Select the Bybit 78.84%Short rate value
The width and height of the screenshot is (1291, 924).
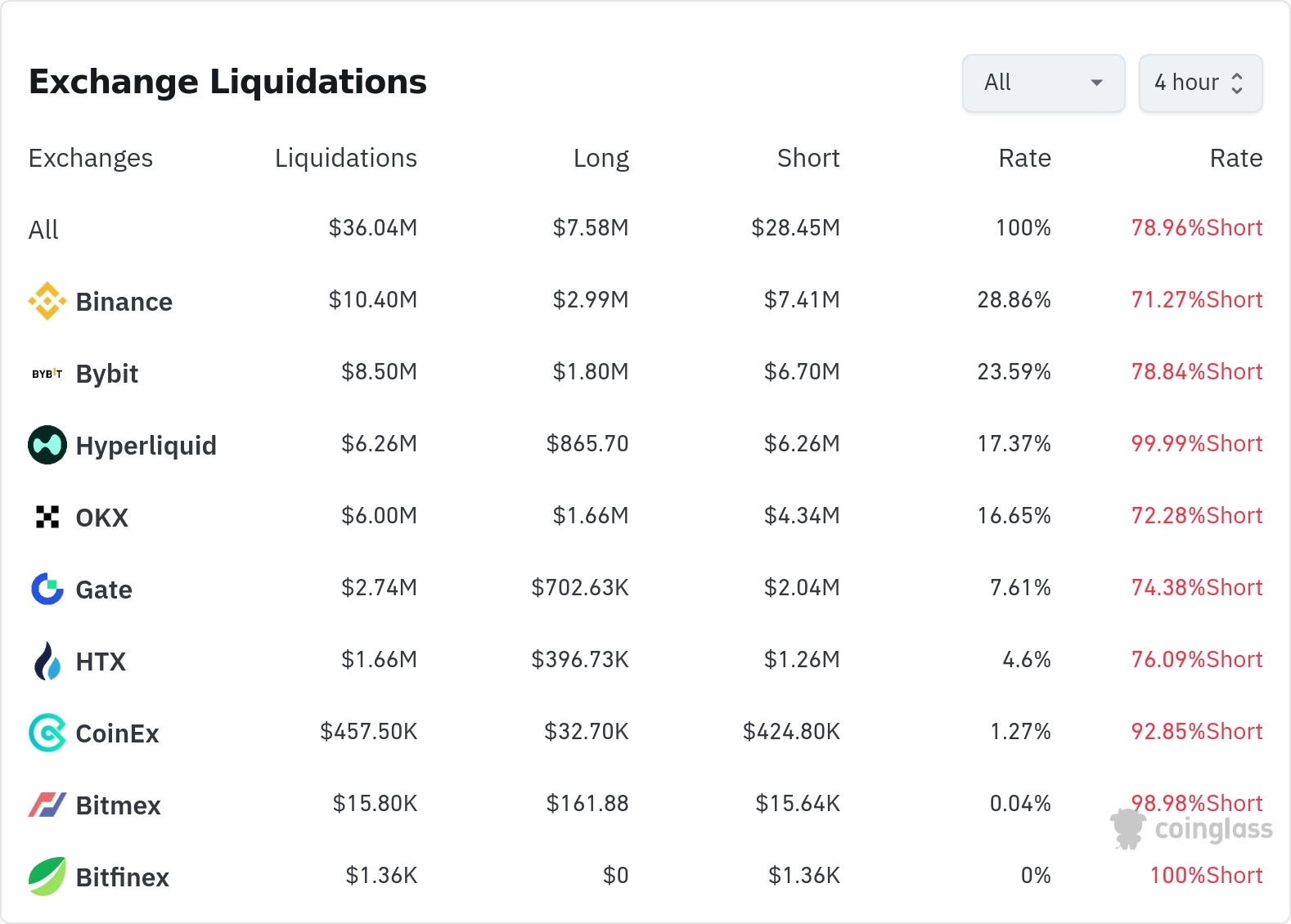coord(1197,372)
